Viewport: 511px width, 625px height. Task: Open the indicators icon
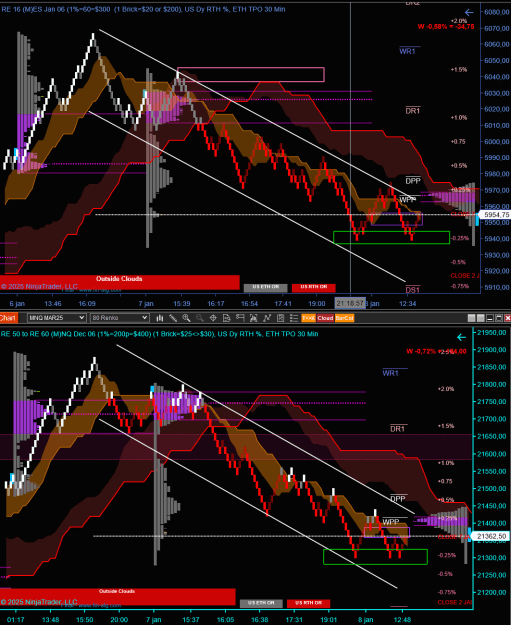pyautogui.click(x=253, y=318)
